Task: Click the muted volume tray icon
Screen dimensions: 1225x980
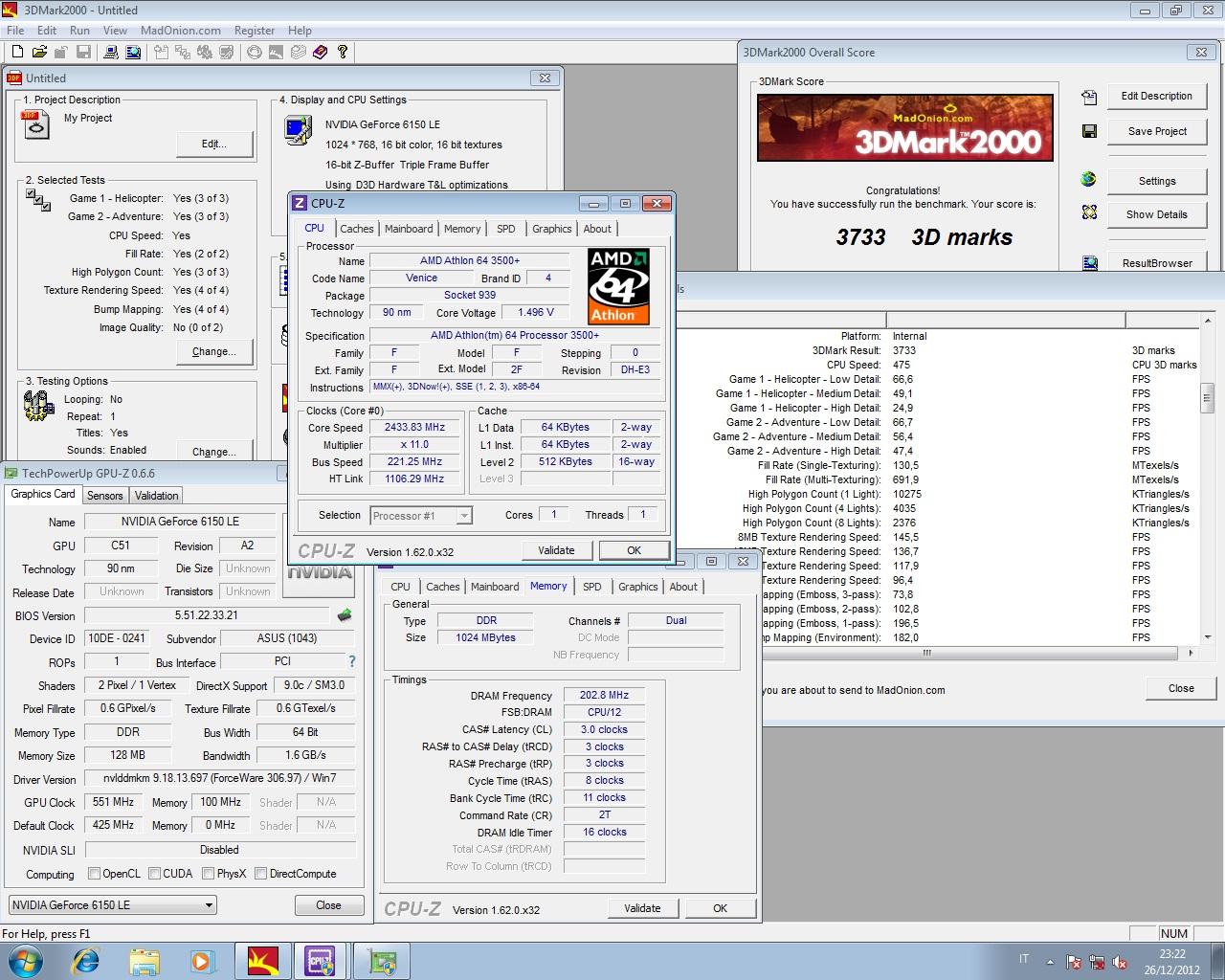Action: (x=1119, y=963)
